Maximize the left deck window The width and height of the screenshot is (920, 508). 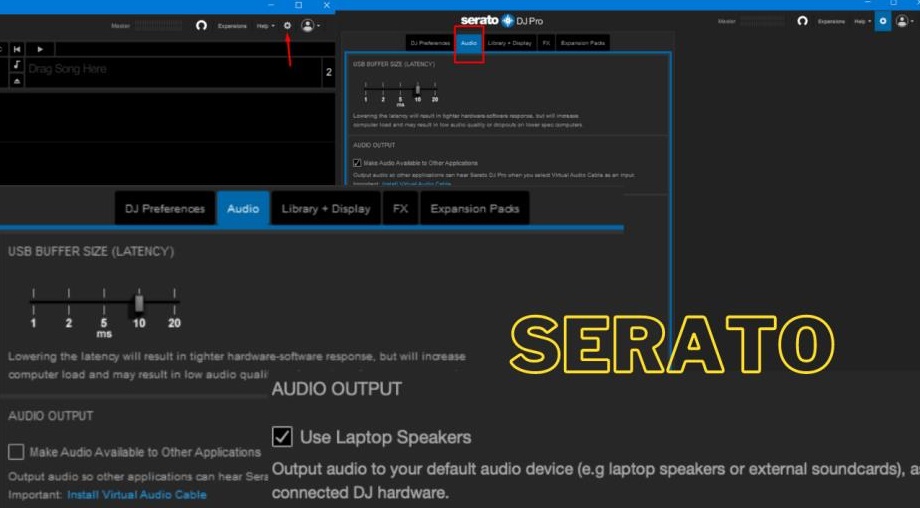click(x=299, y=5)
